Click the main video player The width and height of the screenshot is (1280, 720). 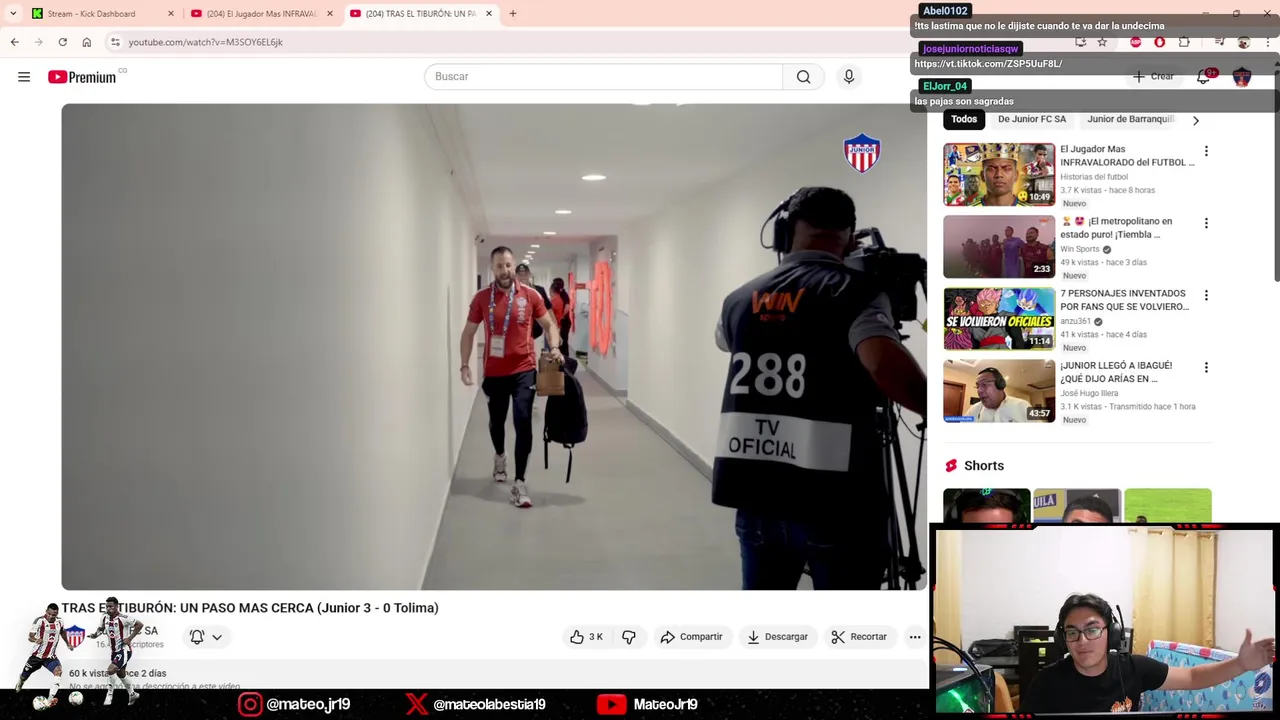click(x=494, y=347)
